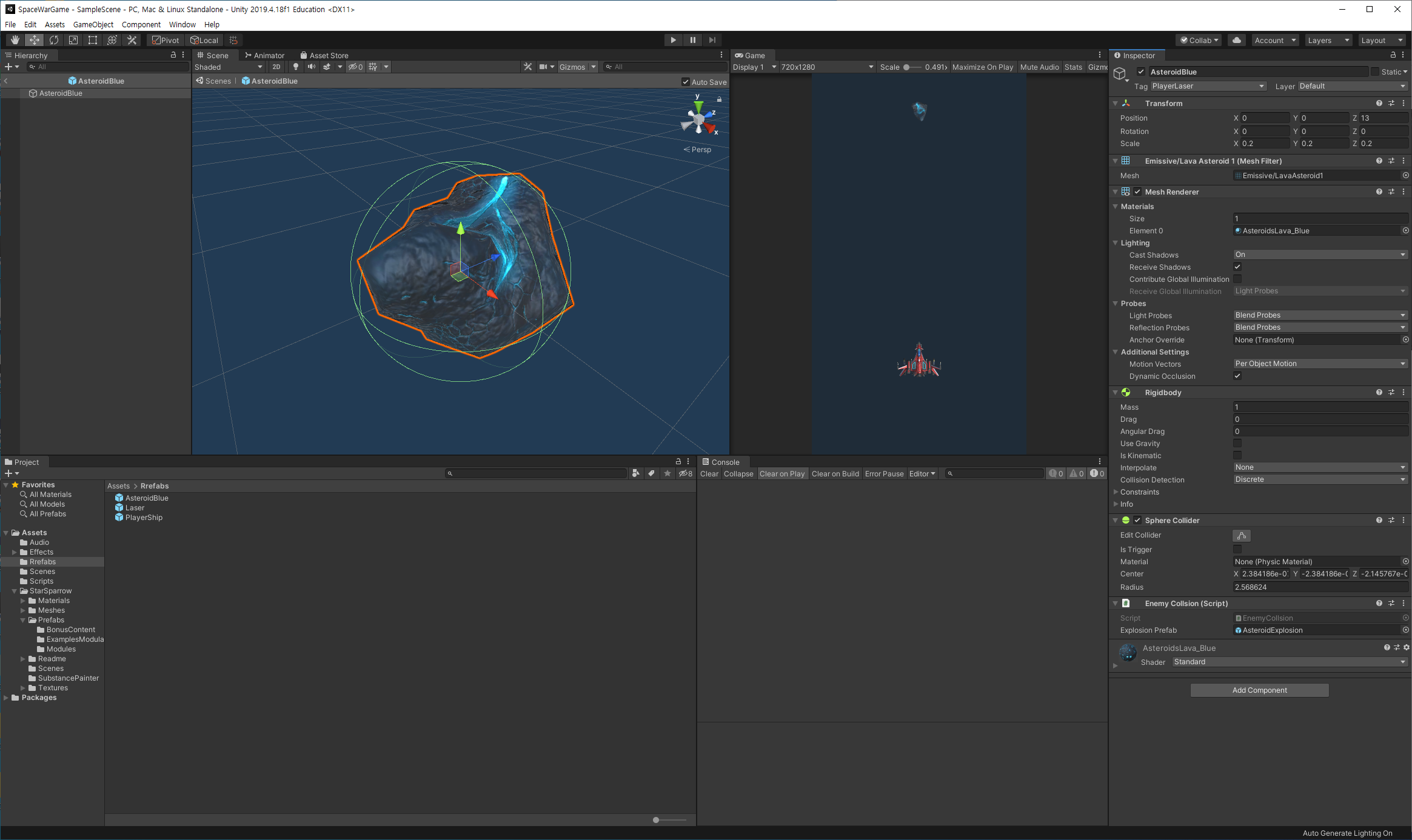Open the Cast Shadows dropdown
Image resolution: width=1412 pixels, height=840 pixels.
pos(1320,255)
